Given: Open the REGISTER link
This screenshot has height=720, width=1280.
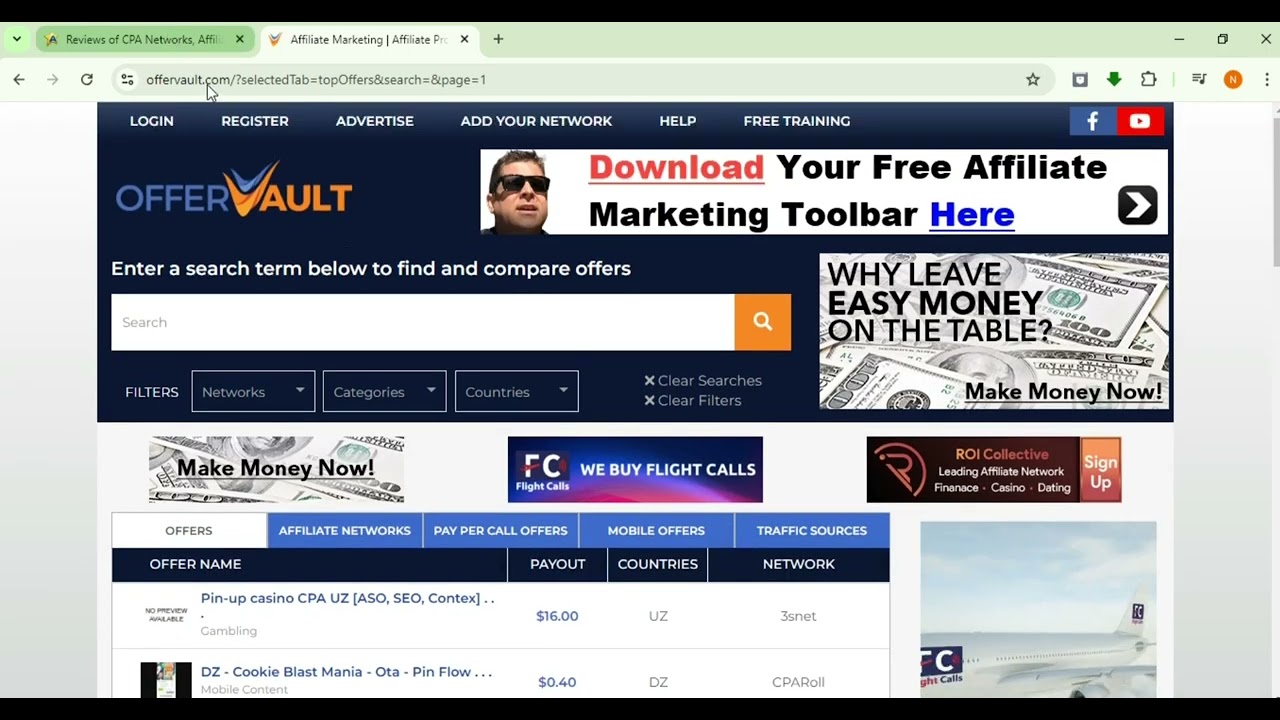Looking at the screenshot, I should pos(255,121).
